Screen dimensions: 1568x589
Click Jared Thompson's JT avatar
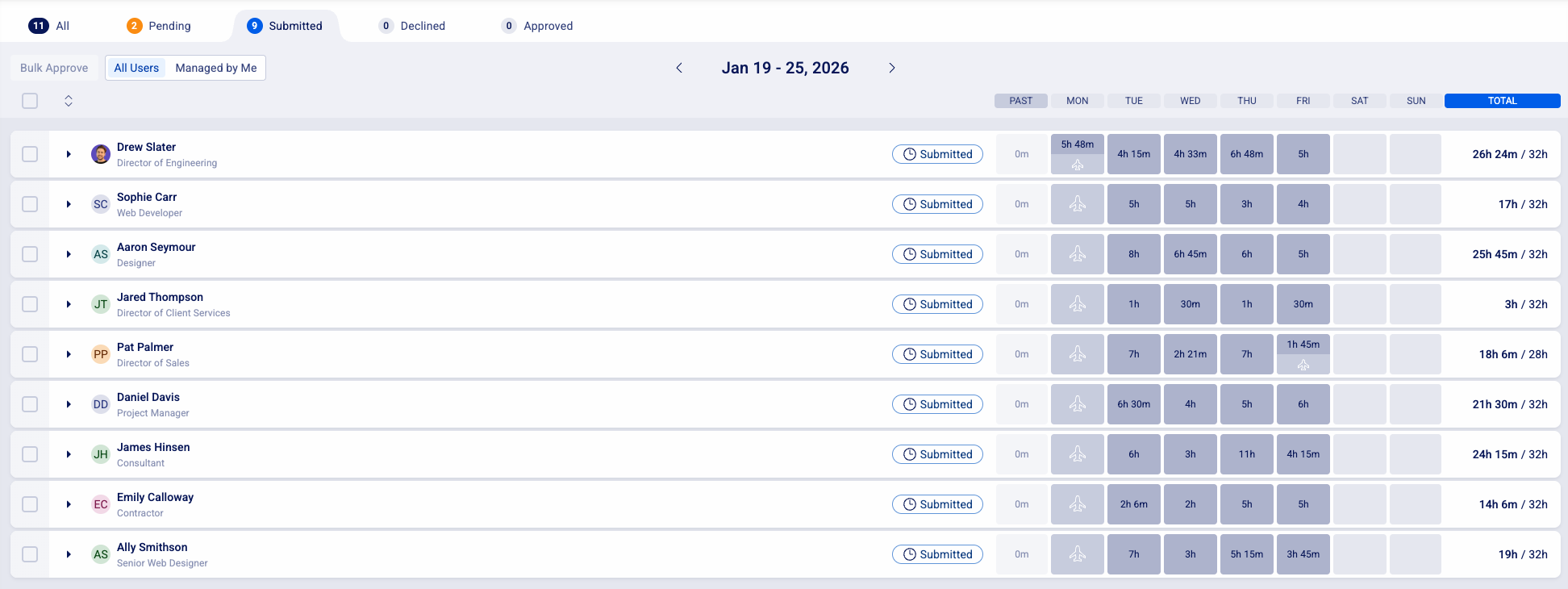[x=101, y=304]
